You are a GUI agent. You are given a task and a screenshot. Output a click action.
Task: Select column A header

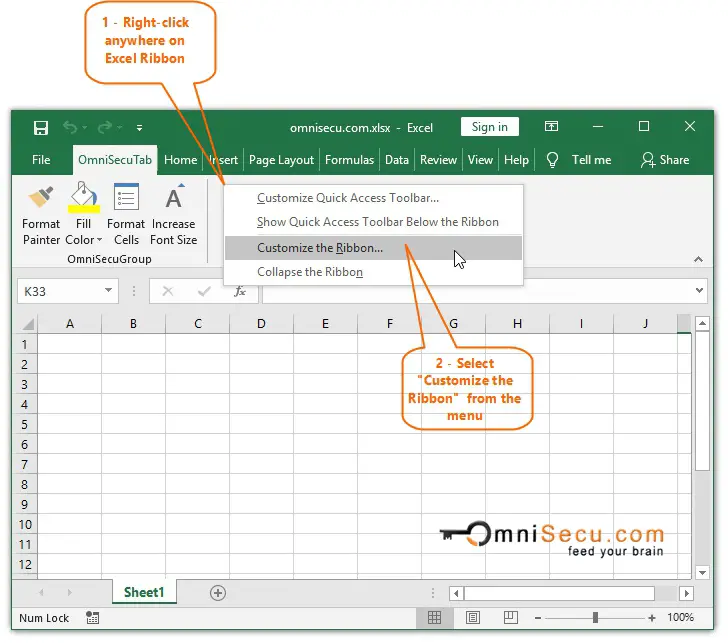click(70, 324)
